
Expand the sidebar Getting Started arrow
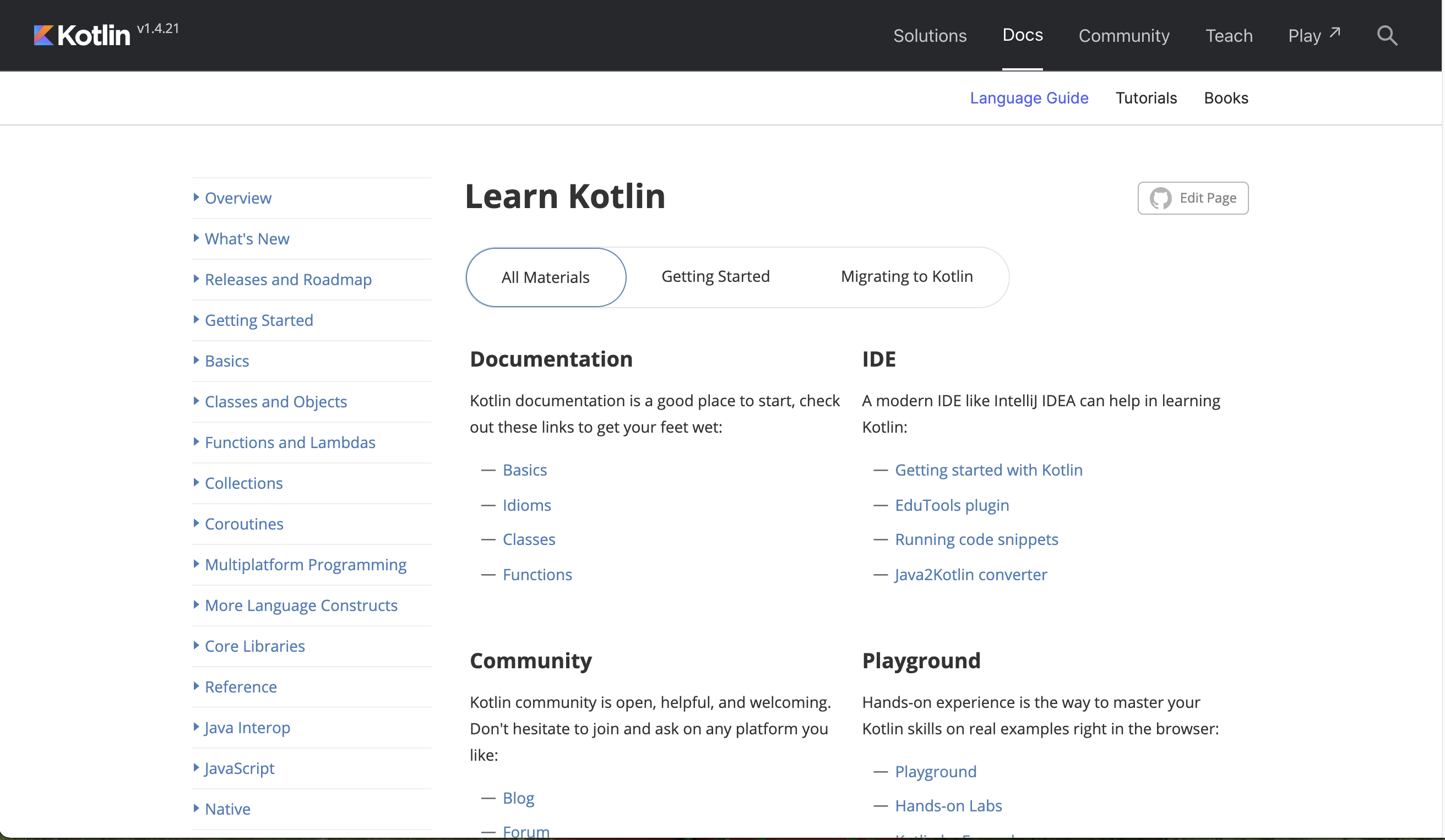pyautogui.click(x=196, y=320)
